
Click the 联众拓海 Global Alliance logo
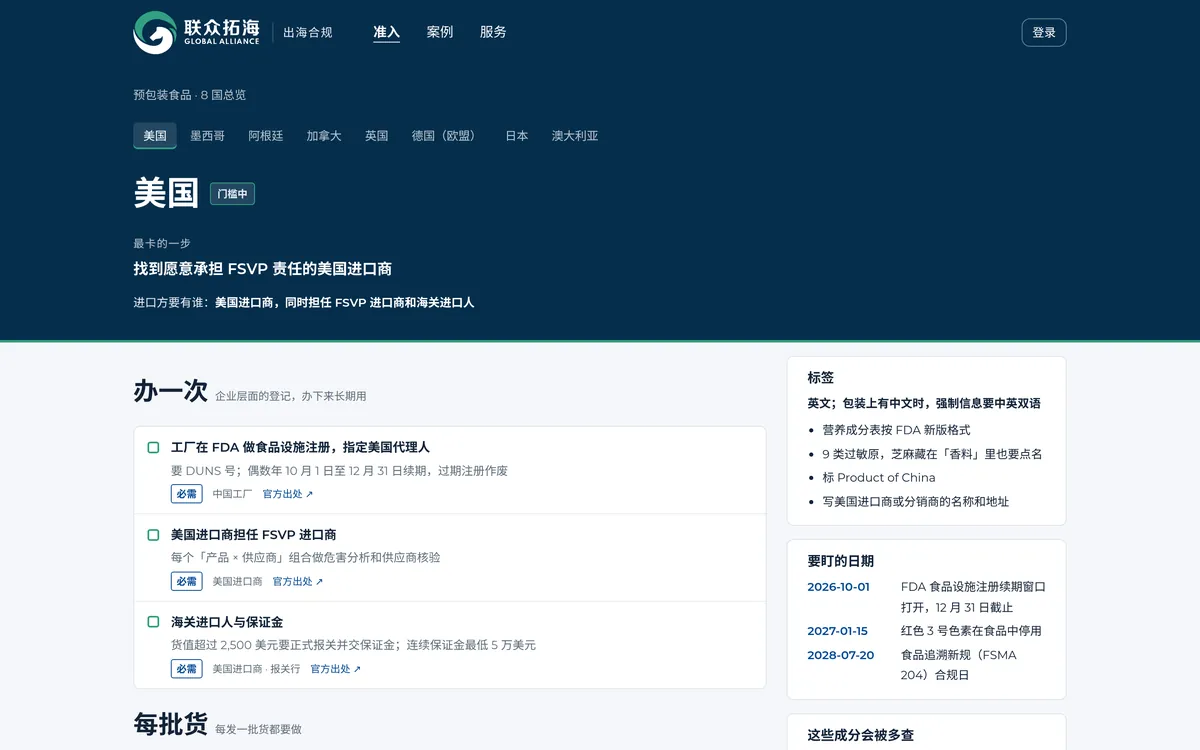[197, 32]
